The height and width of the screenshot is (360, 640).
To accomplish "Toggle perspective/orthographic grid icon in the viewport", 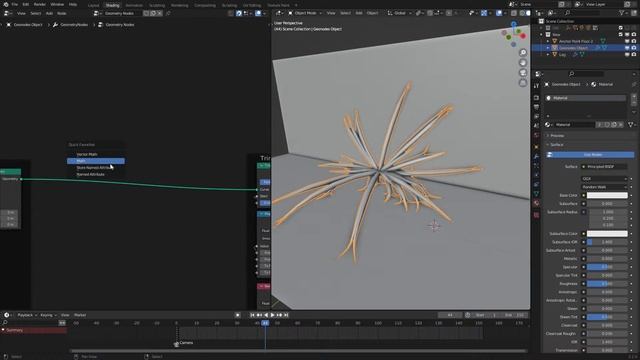I will 523,83.
